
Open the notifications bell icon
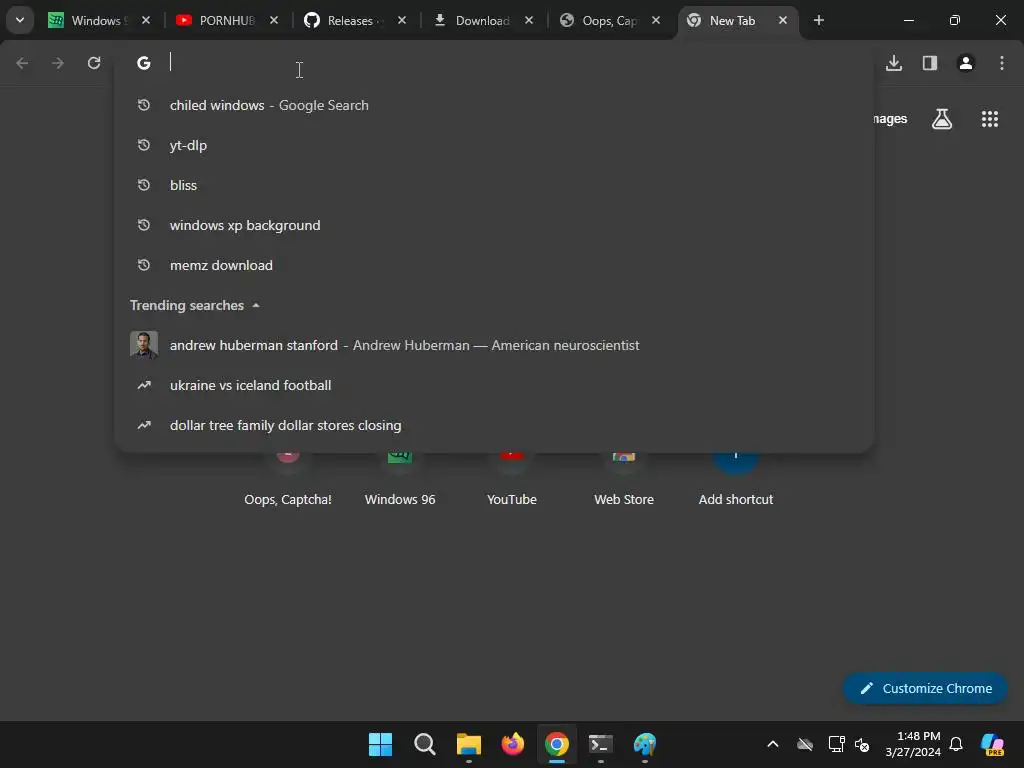tap(956, 744)
